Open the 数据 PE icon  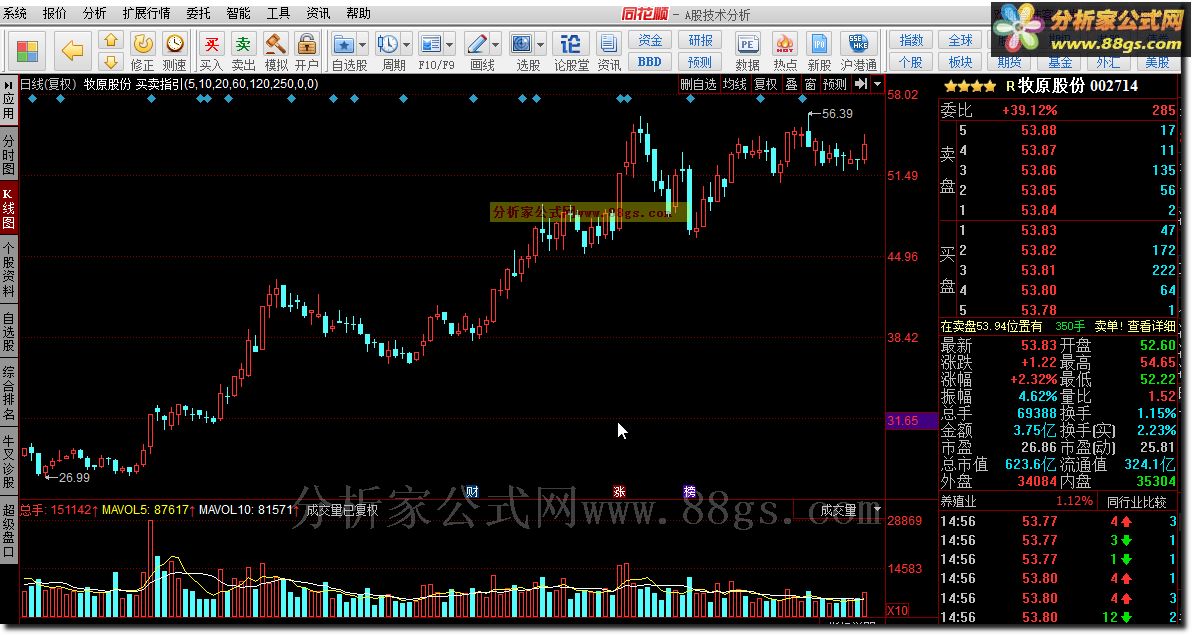(747, 43)
